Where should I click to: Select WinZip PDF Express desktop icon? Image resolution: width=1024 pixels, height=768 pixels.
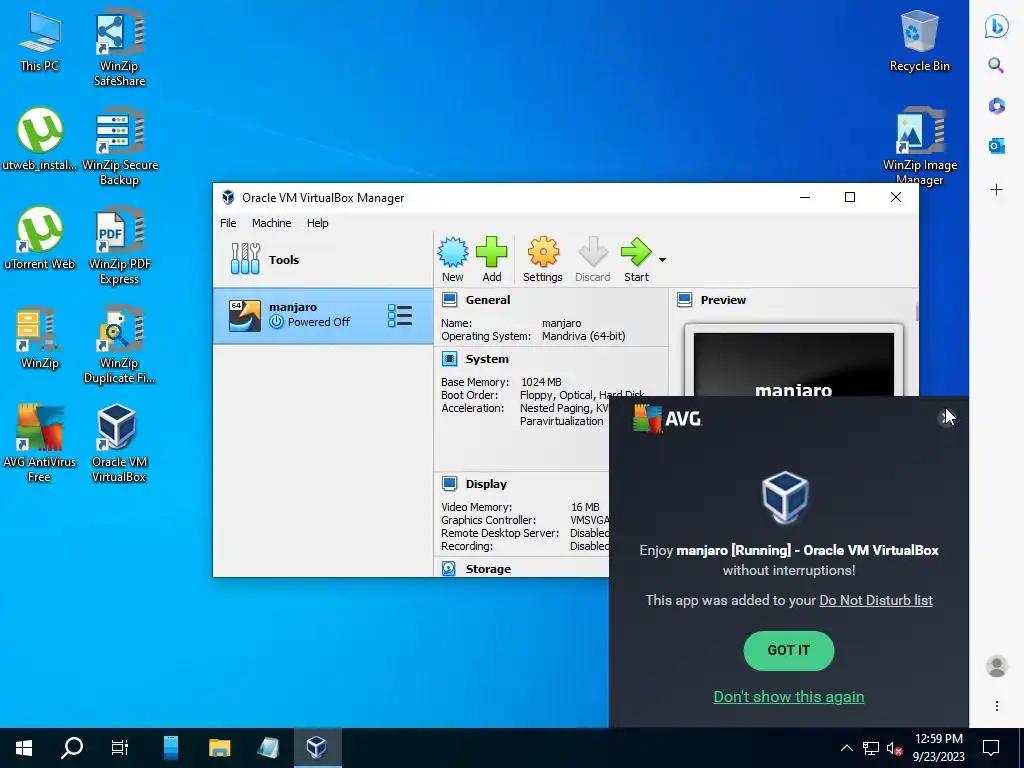click(120, 246)
